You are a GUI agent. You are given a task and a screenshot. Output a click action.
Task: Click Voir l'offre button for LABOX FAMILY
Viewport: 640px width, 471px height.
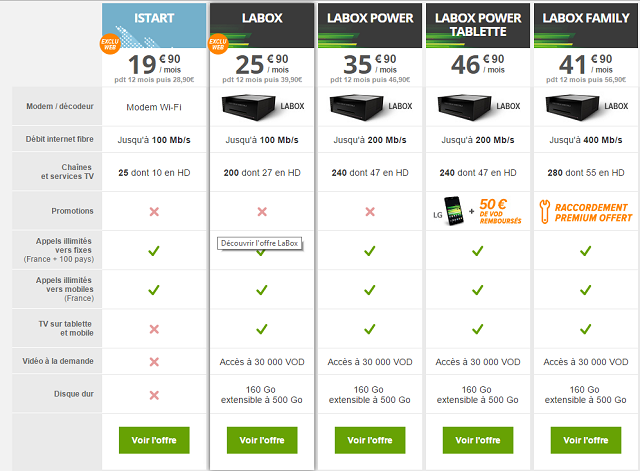tap(585, 440)
